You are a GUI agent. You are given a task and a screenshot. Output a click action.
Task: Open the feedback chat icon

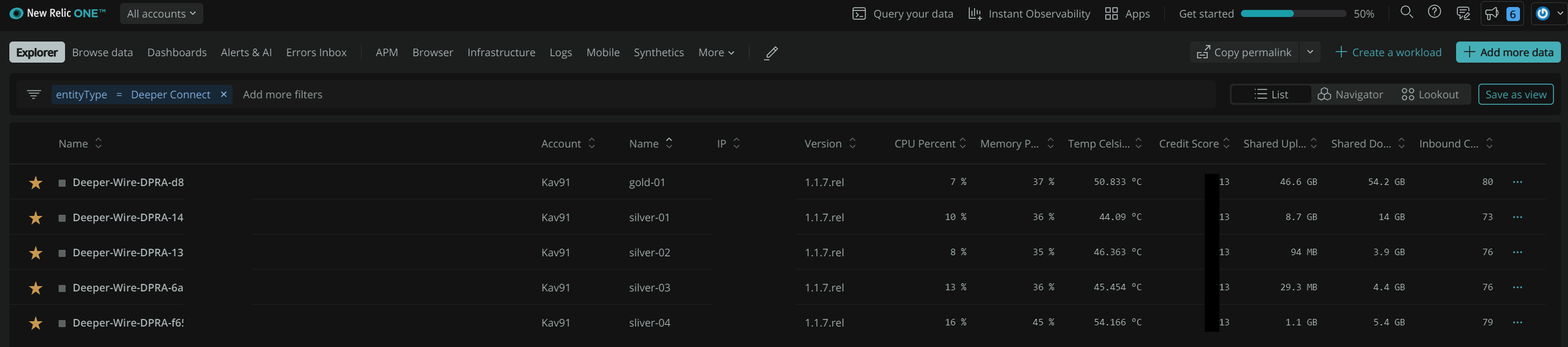1463,13
